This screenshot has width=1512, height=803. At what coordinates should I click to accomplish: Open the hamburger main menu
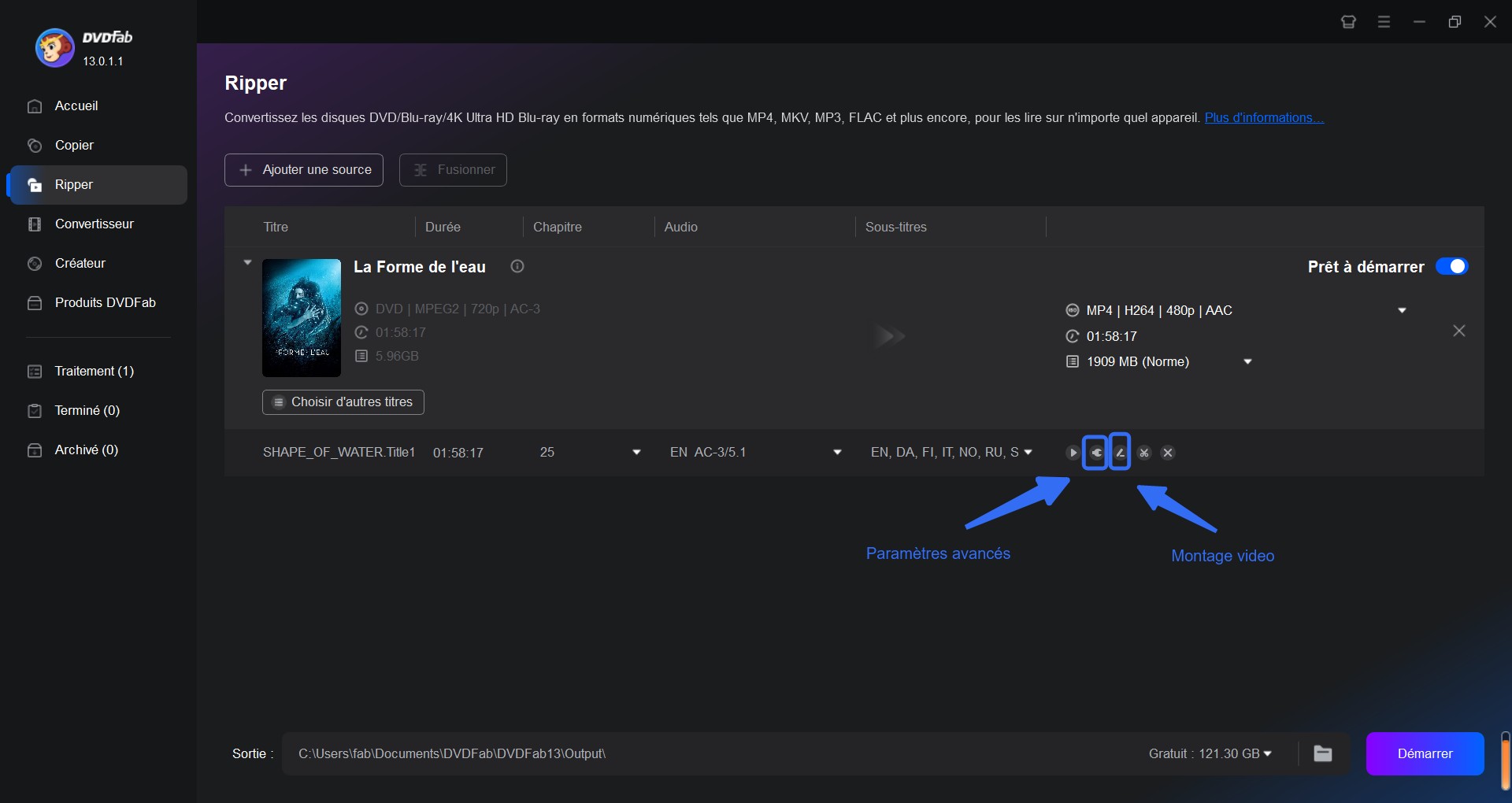pyautogui.click(x=1384, y=22)
